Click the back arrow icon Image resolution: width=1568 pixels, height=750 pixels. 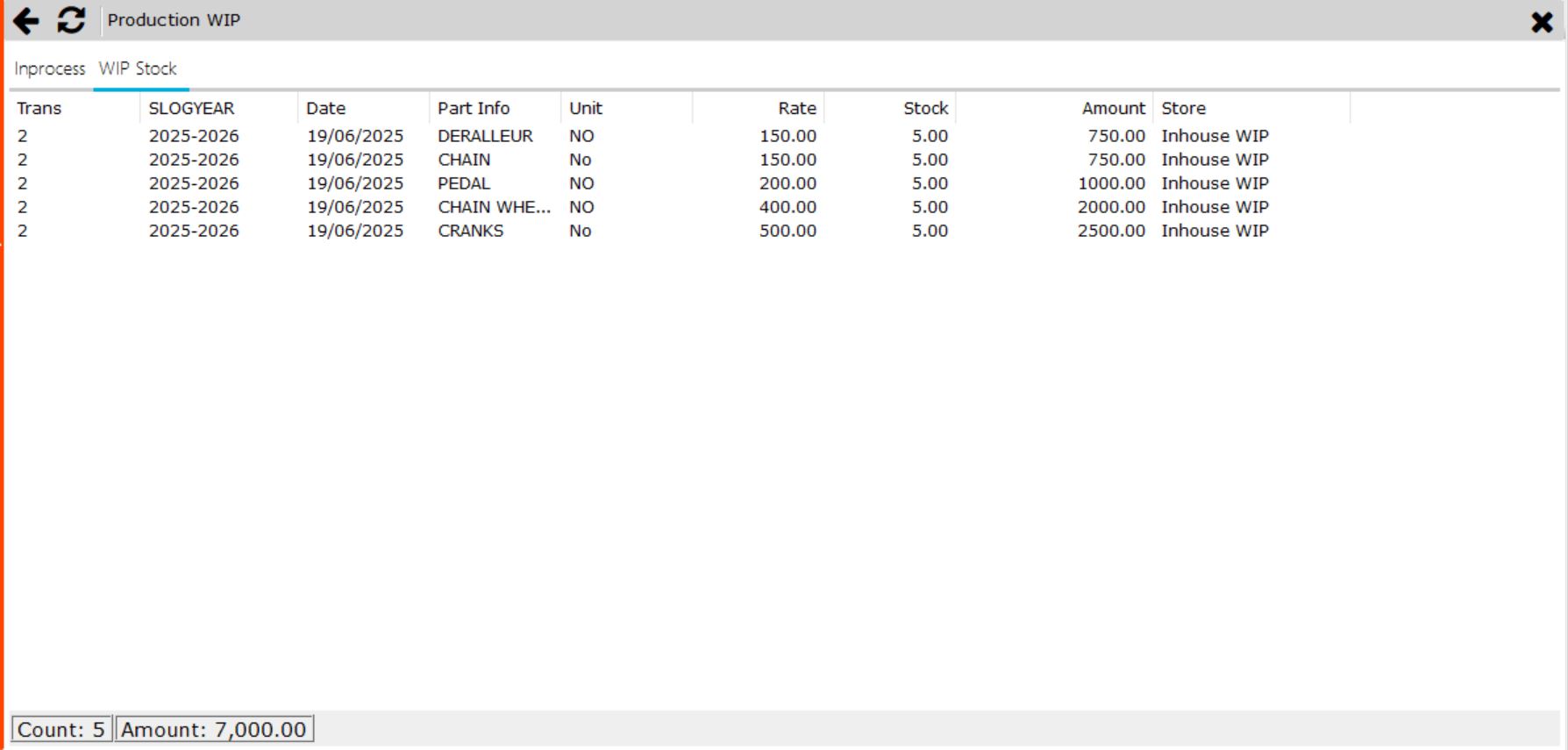[x=26, y=20]
